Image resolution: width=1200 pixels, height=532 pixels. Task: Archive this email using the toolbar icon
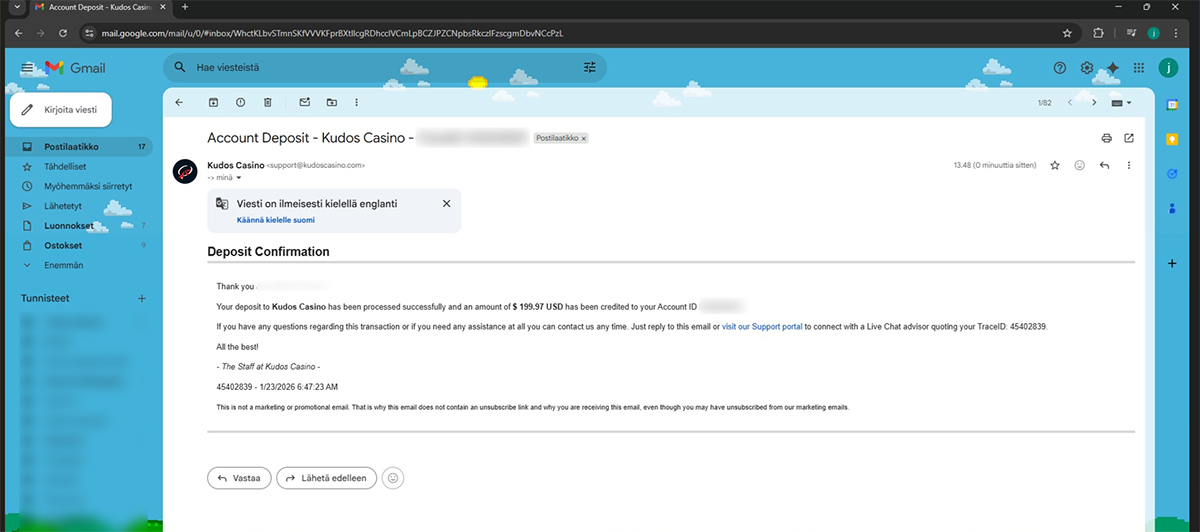(x=213, y=102)
